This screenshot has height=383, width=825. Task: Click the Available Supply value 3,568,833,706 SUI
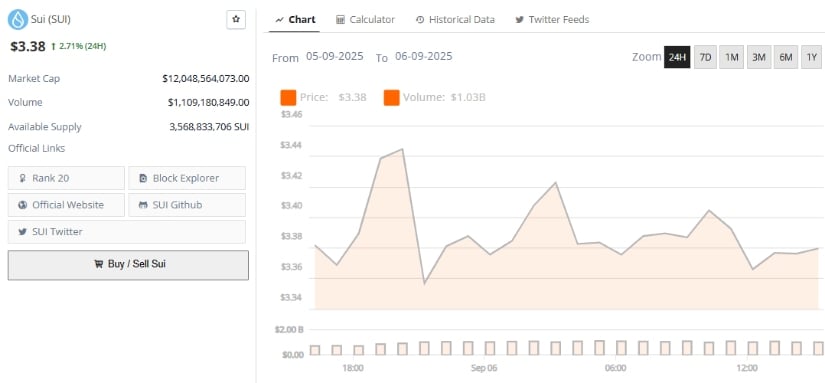coord(209,127)
